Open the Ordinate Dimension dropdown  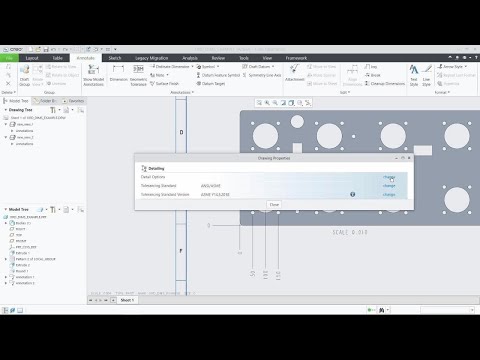point(192,67)
